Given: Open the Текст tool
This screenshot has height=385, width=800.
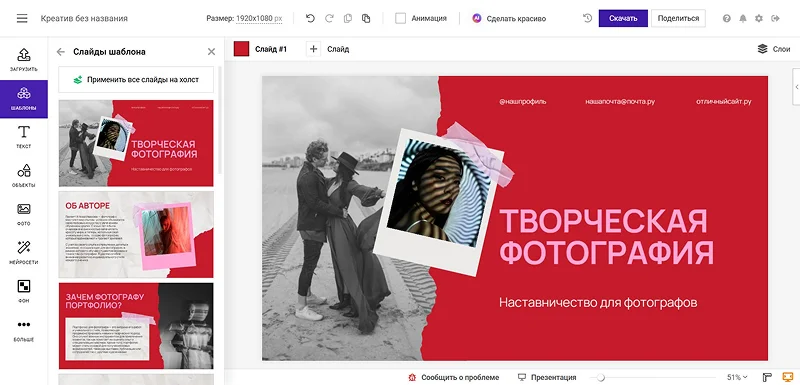Looking at the screenshot, I should click(x=24, y=137).
